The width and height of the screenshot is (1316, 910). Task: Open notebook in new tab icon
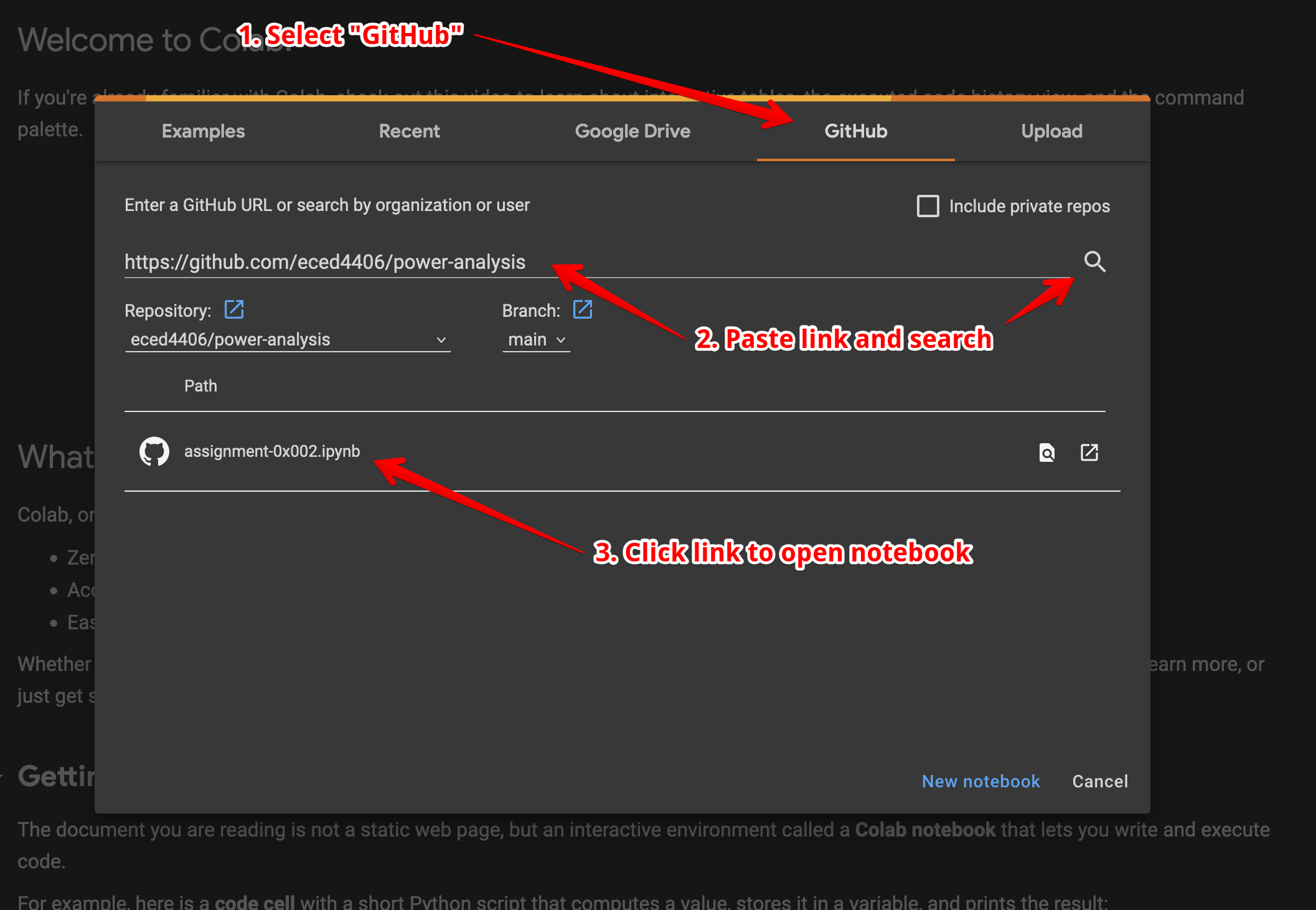point(1089,453)
